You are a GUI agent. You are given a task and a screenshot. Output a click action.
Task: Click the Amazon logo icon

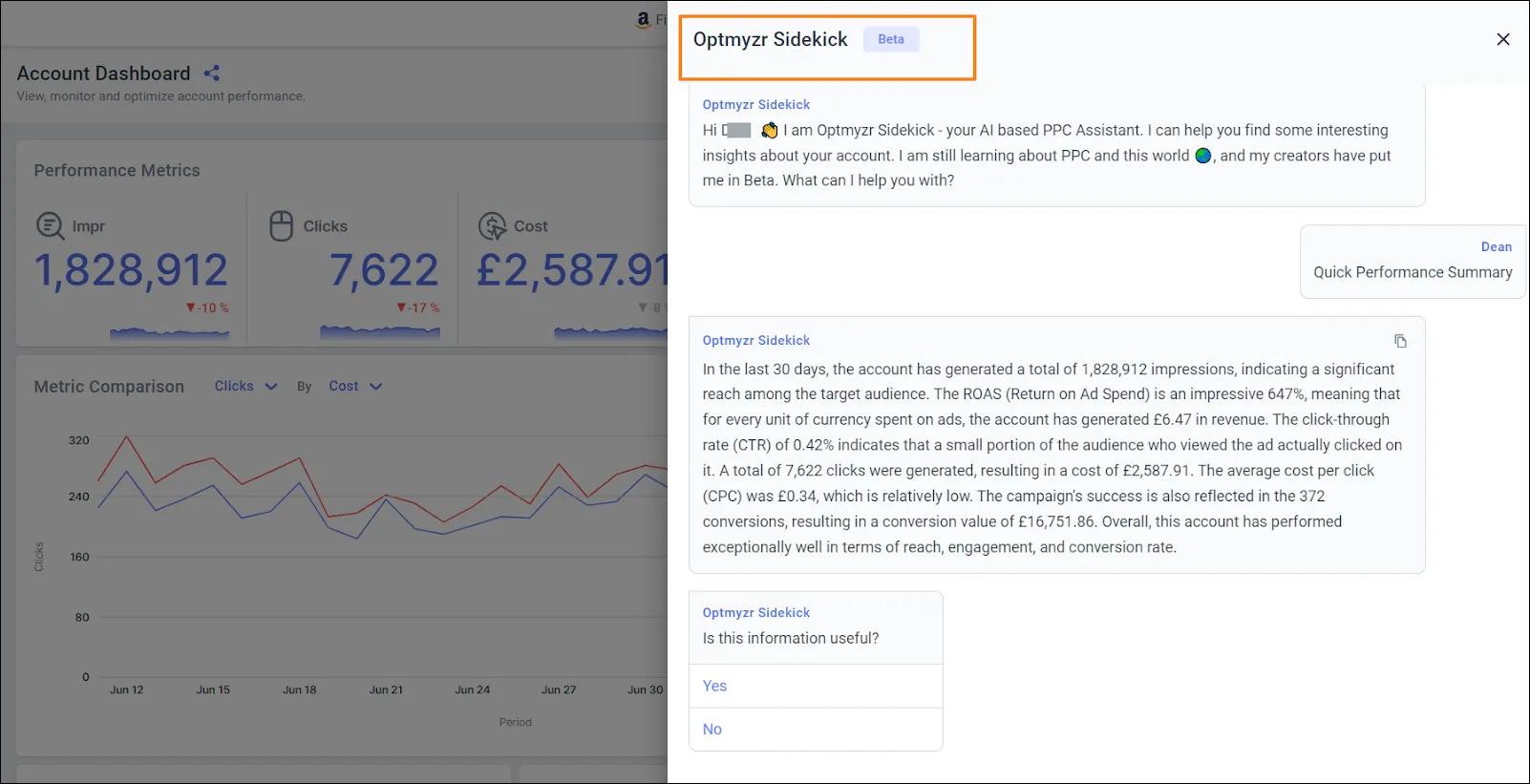(x=643, y=19)
